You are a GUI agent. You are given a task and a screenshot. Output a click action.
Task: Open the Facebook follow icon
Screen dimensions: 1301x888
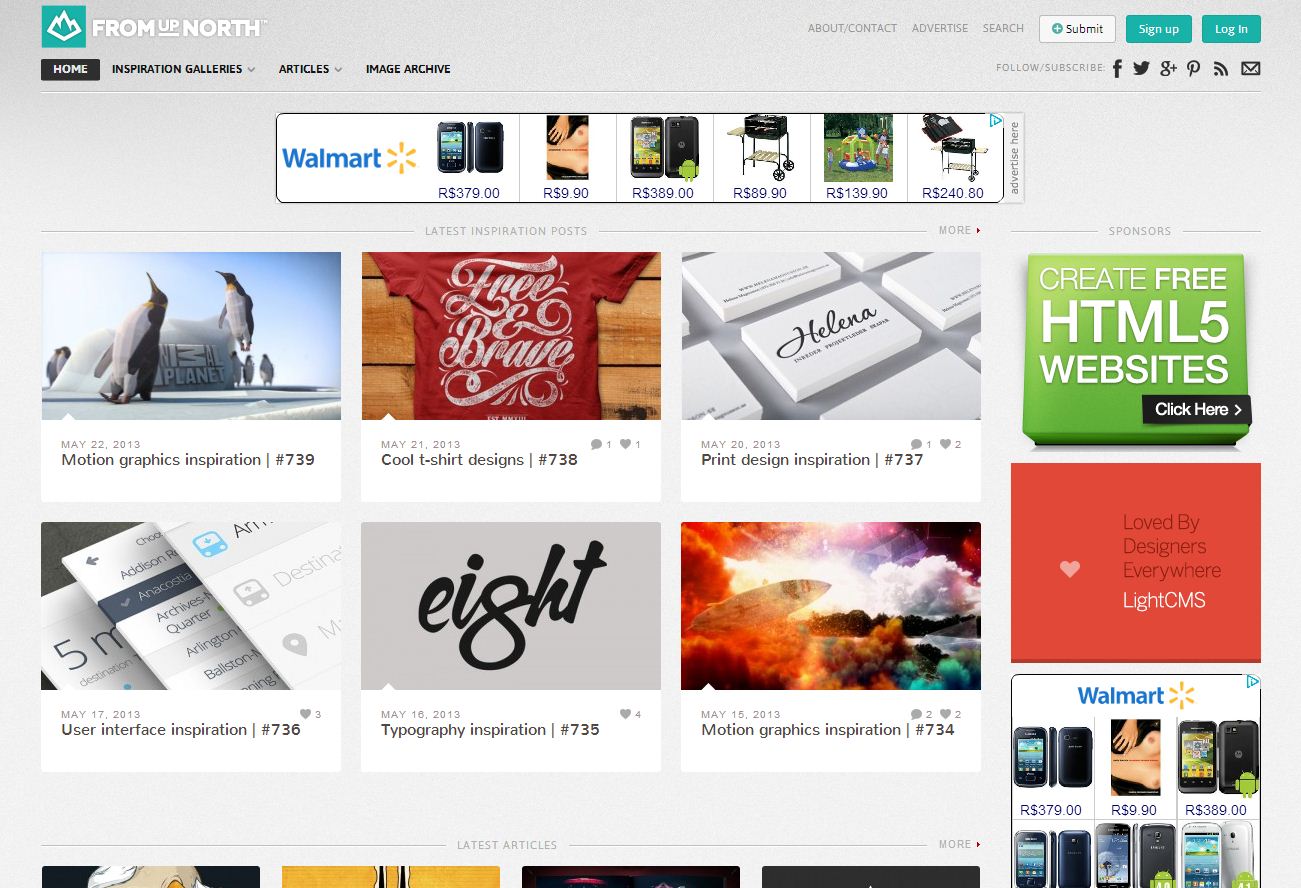(1117, 69)
